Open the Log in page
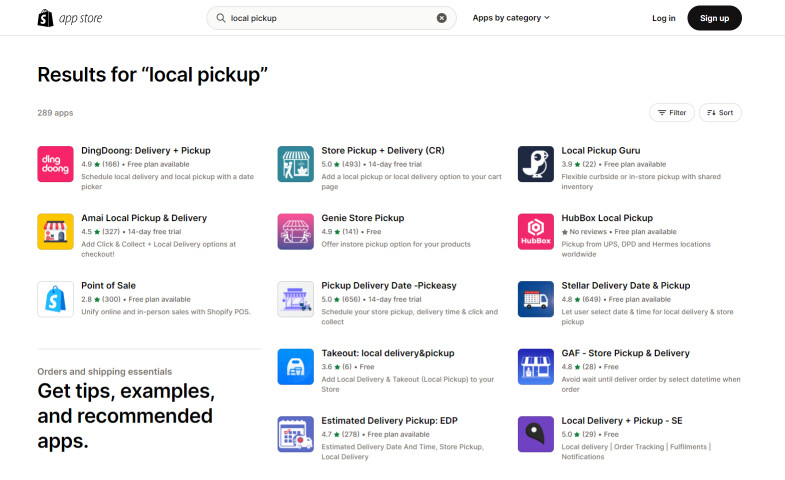 pos(663,18)
